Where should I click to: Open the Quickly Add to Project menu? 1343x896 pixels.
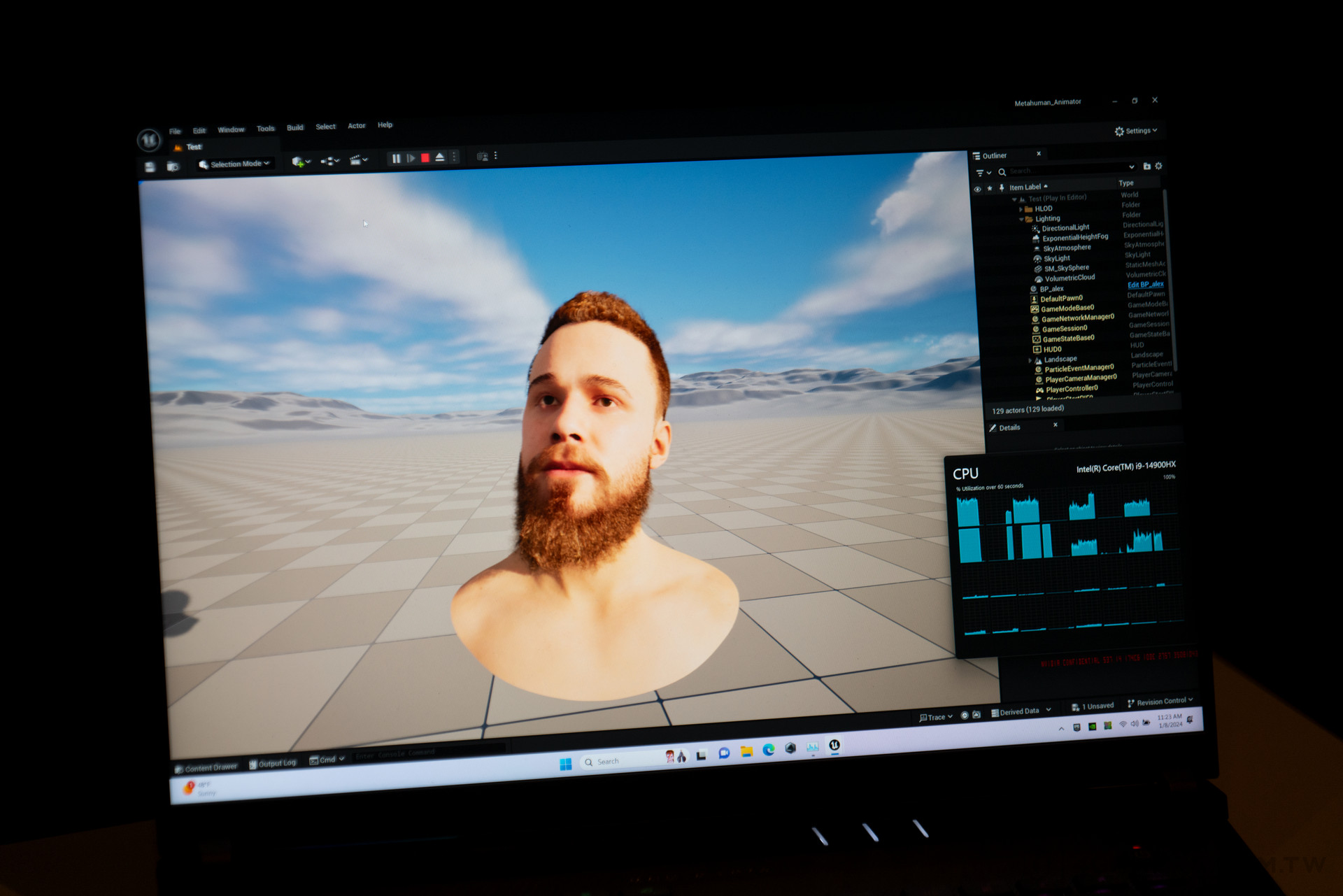click(301, 162)
